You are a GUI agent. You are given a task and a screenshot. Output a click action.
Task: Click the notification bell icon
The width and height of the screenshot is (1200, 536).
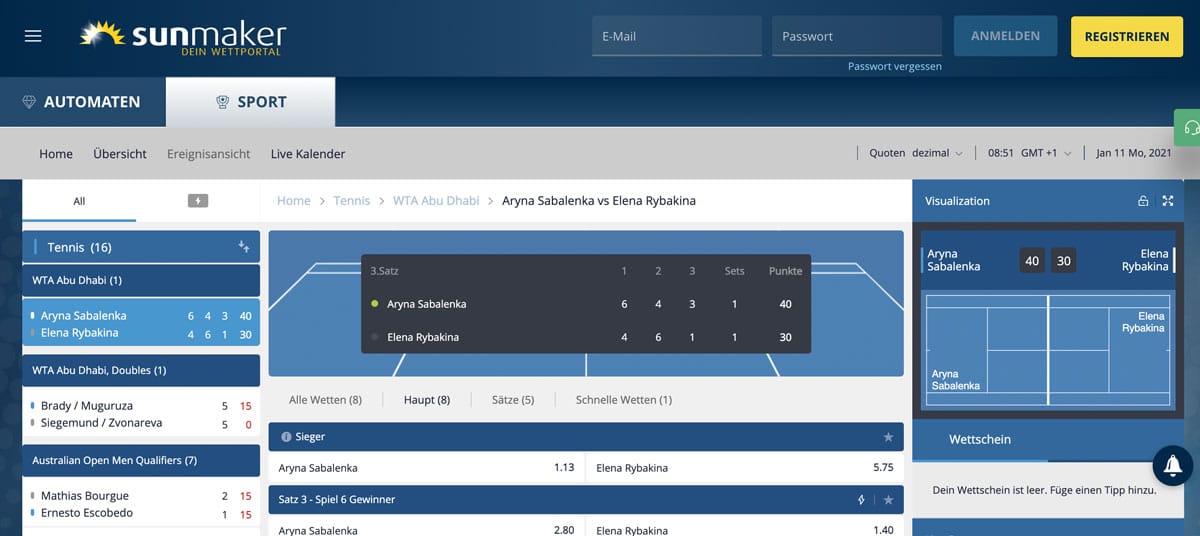(x=1173, y=465)
